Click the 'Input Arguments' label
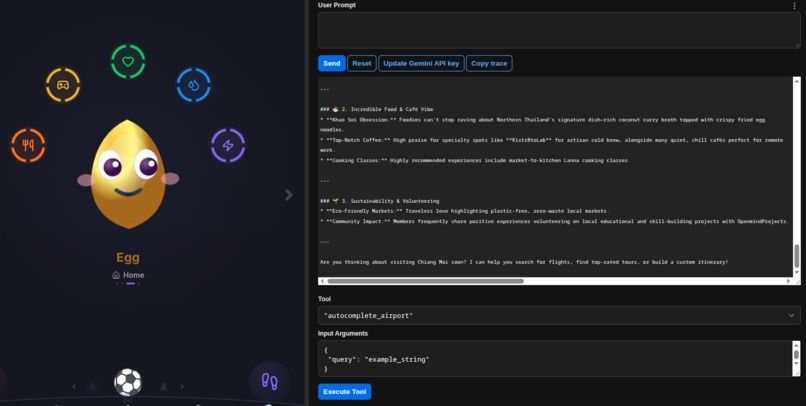Viewport: 806px width, 406px height. click(343, 334)
